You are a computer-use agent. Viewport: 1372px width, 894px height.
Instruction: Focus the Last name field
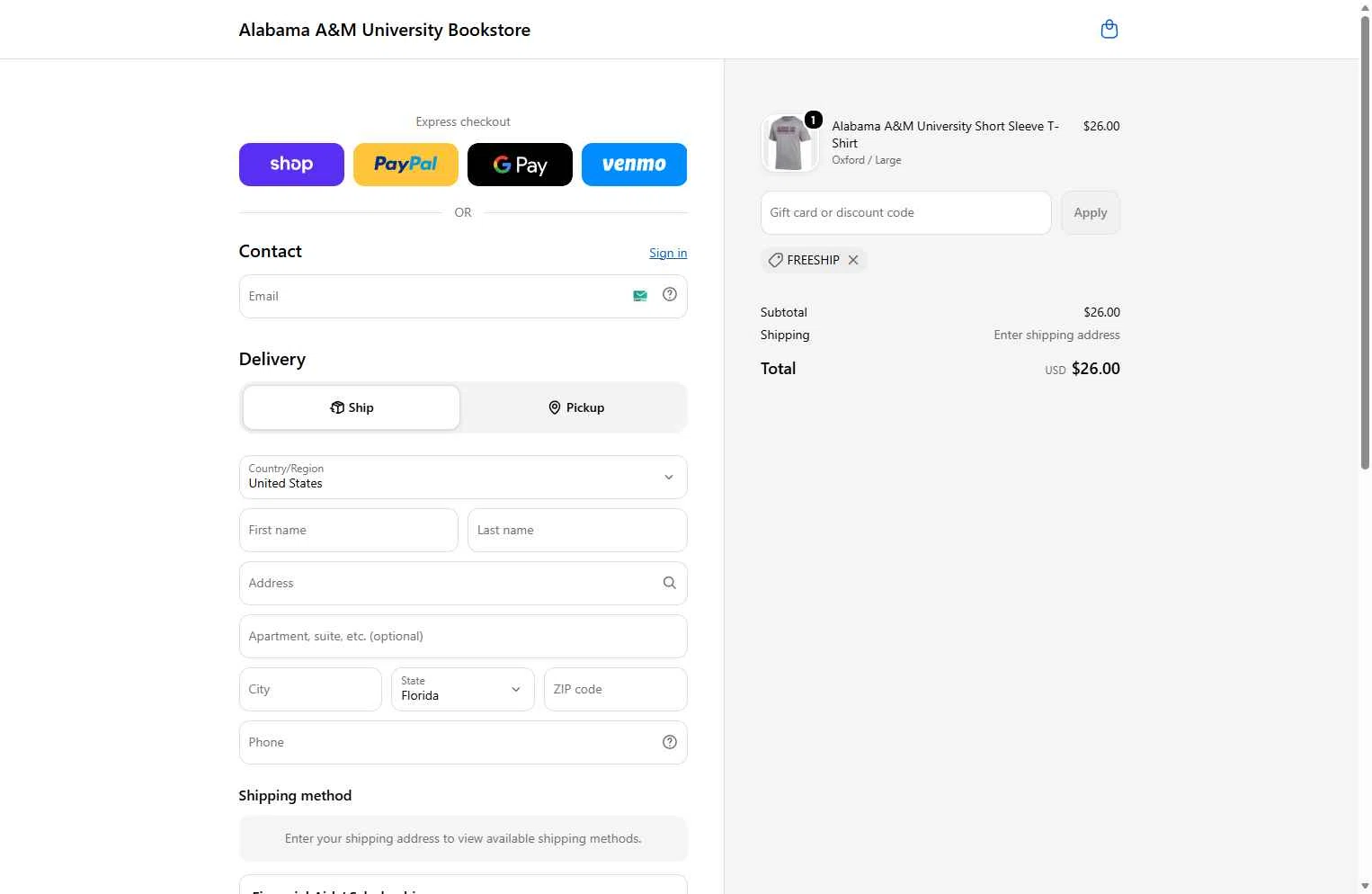[x=577, y=530]
